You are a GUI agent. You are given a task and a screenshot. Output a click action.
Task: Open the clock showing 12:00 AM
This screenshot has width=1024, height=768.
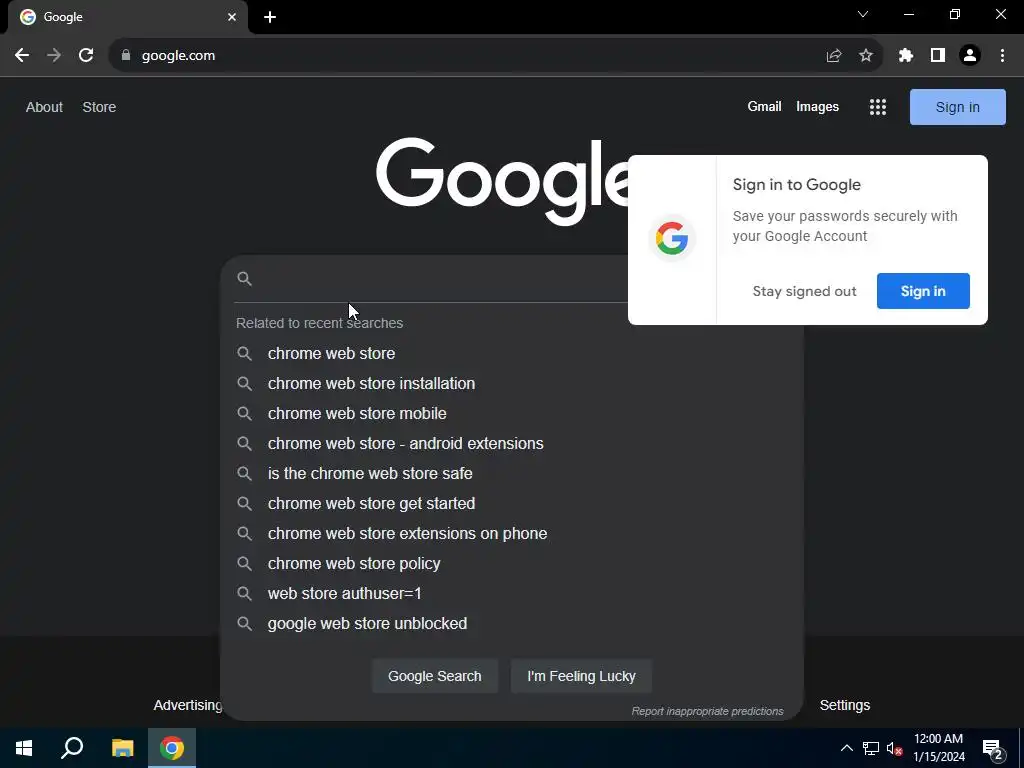pos(938,748)
